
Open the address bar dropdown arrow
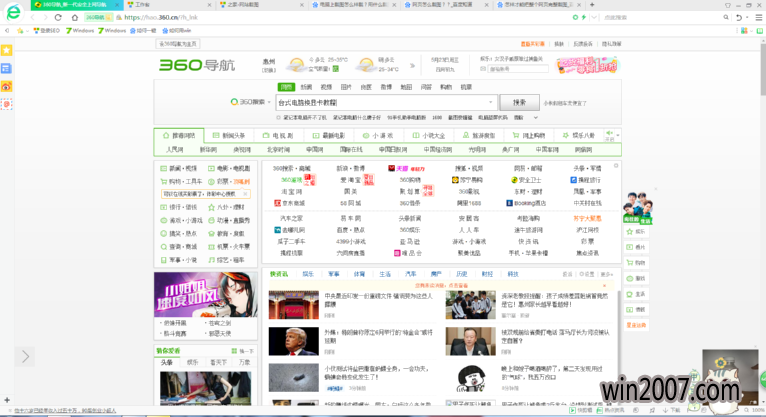(x=594, y=17)
